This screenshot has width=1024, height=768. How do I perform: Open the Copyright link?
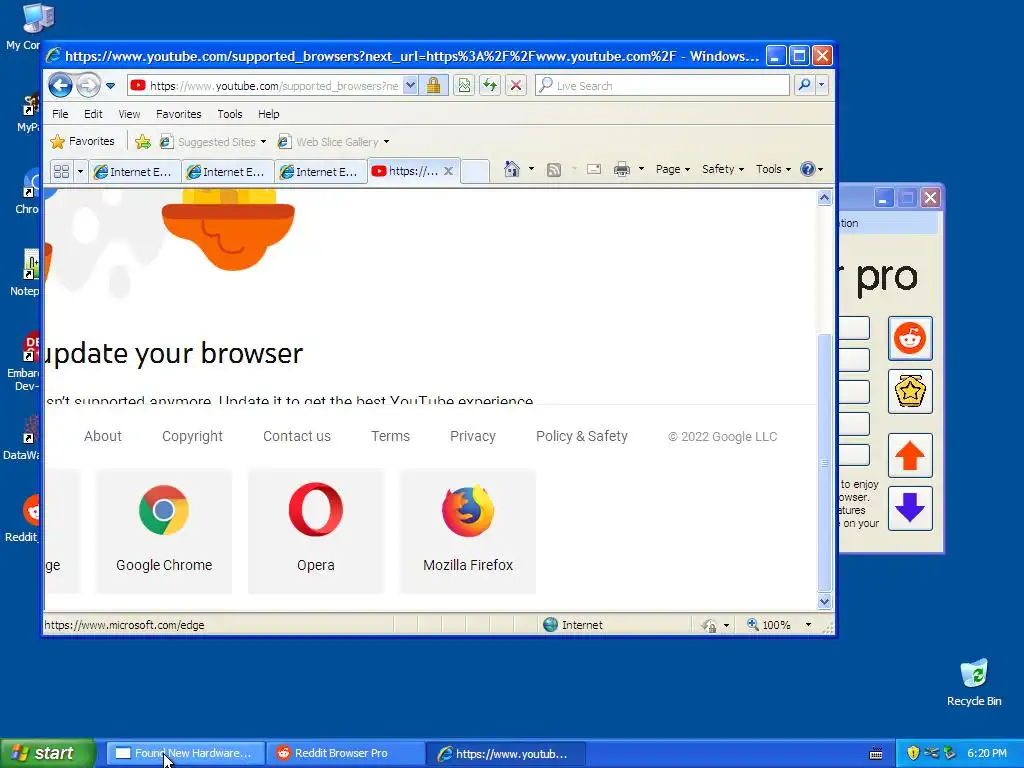(x=192, y=436)
